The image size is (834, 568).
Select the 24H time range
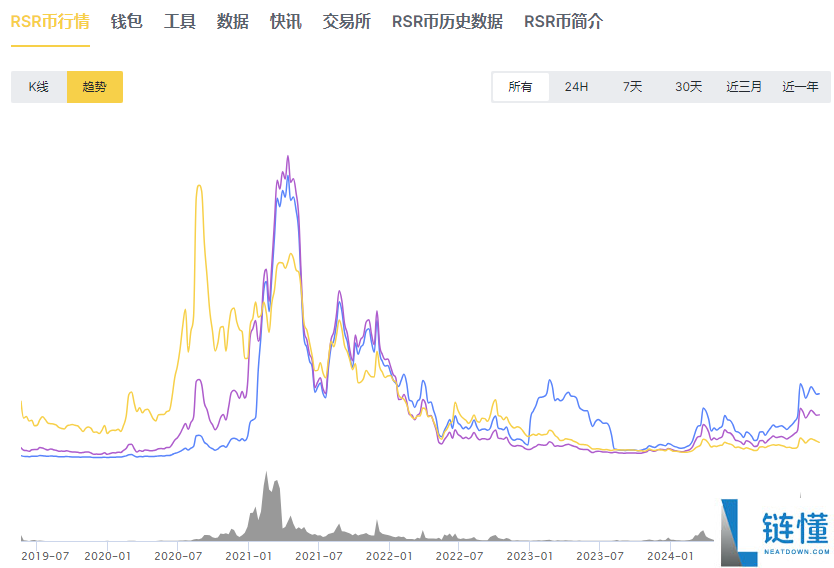[x=577, y=87]
